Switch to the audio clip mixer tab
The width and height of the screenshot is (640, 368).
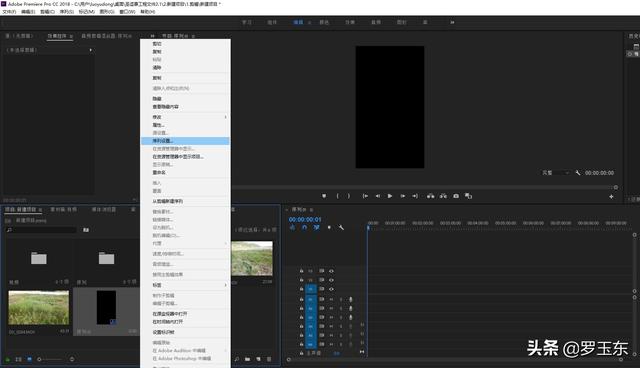click(x=106, y=36)
